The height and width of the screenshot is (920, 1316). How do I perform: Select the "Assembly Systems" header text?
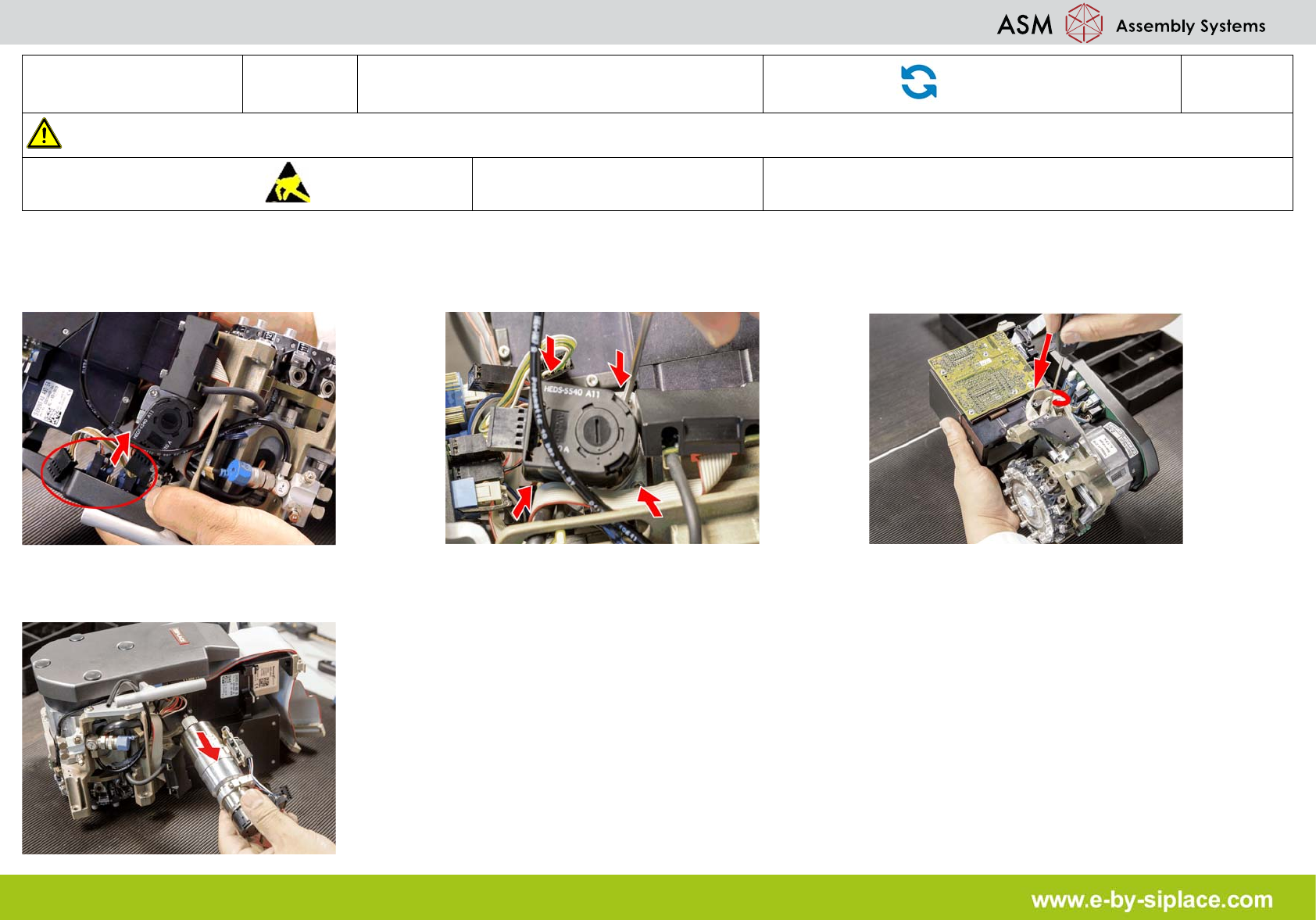(1190, 26)
